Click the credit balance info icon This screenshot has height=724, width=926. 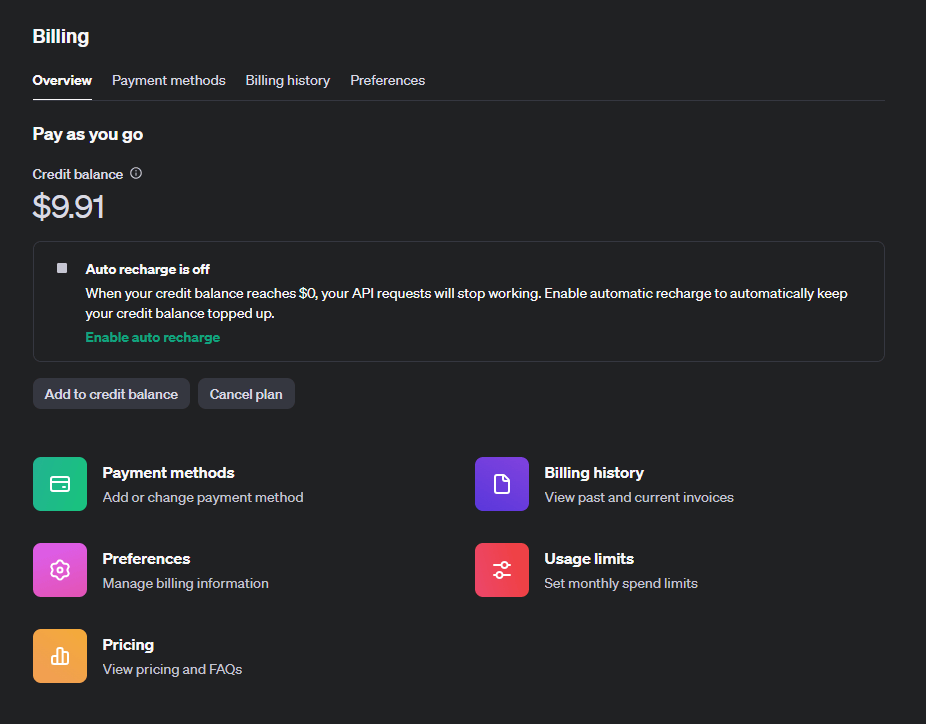136,173
